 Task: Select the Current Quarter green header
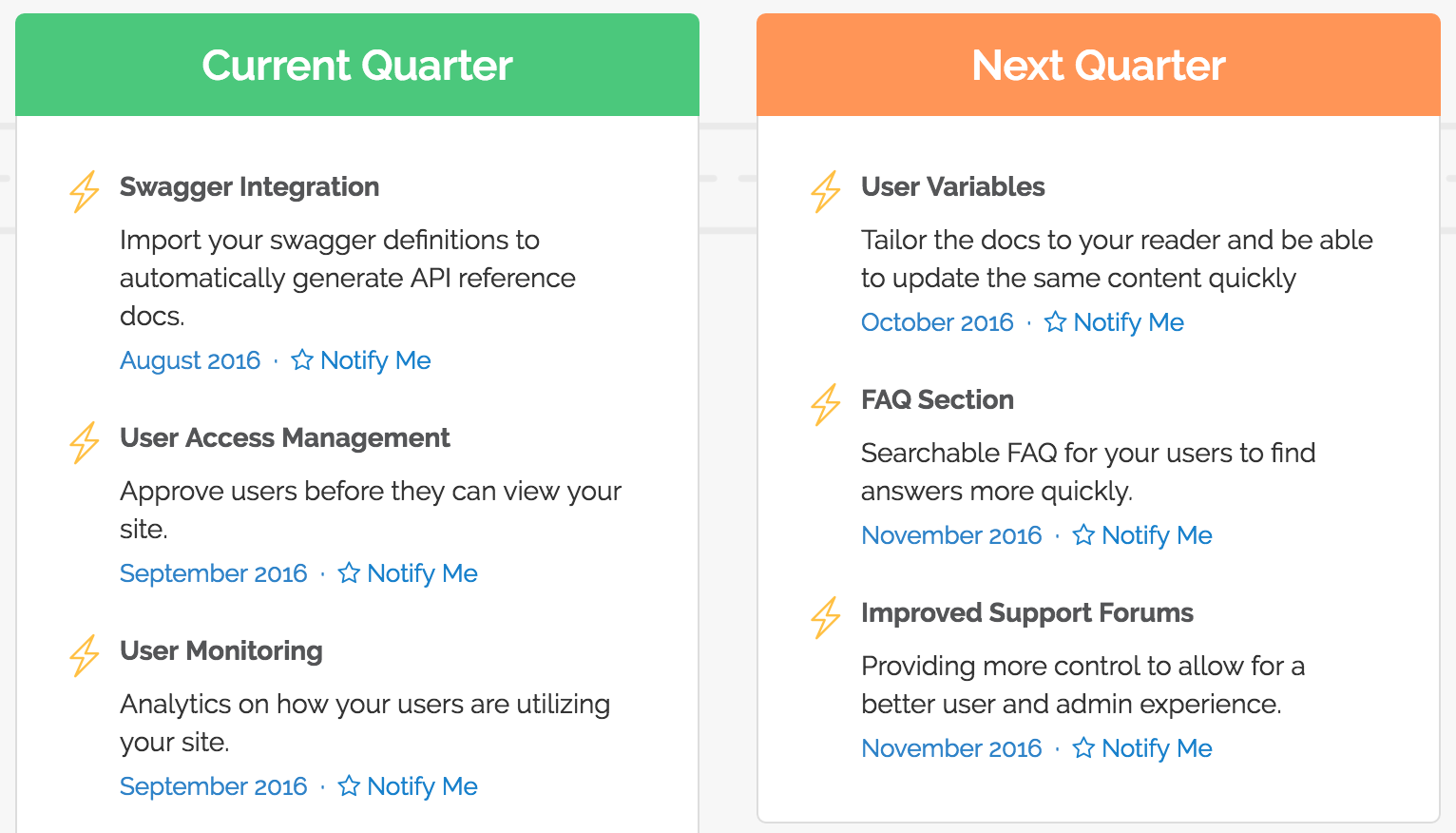click(x=357, y=65)
